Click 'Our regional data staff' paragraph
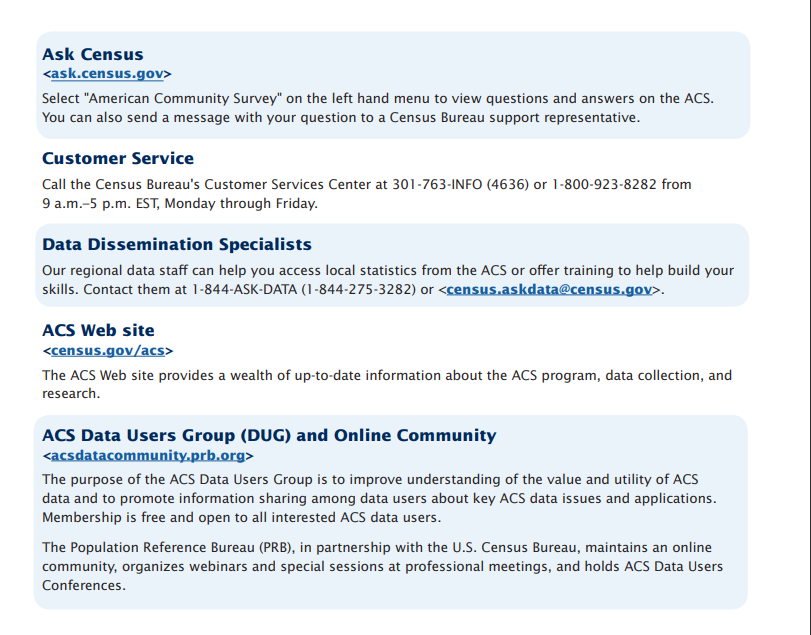Image resolution: width=811 pixels, height=635 pixels. pyautogui.click(x=388, y=280)
